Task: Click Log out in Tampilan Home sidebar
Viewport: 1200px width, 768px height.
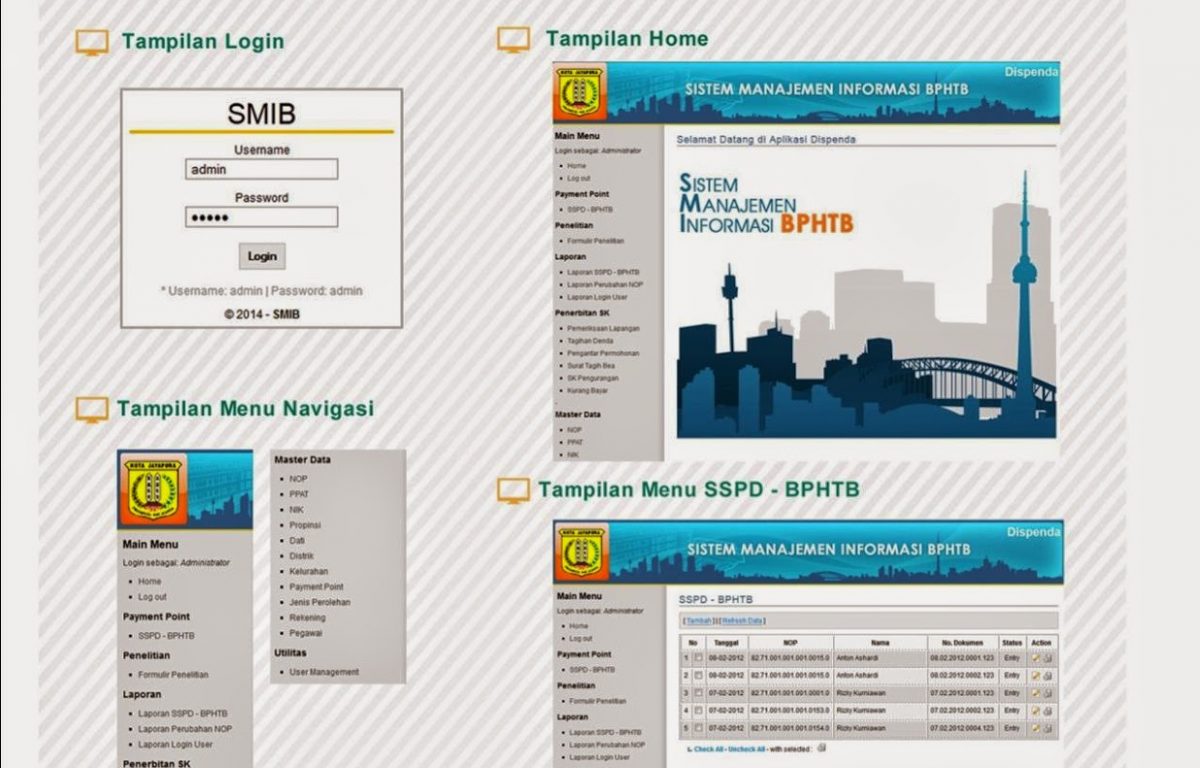Action: click(579, 178)
